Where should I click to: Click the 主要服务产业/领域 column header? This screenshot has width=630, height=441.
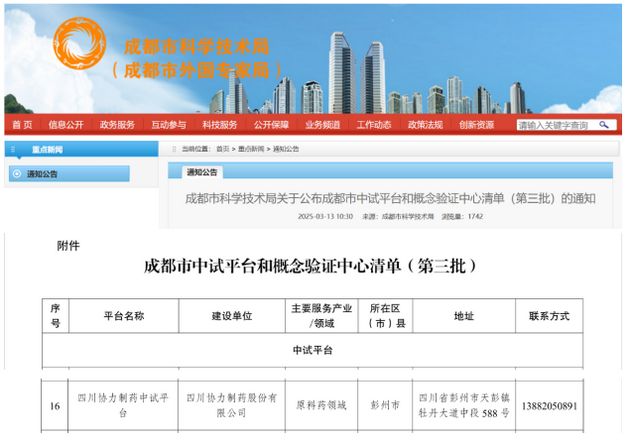[x=321, y=316]
